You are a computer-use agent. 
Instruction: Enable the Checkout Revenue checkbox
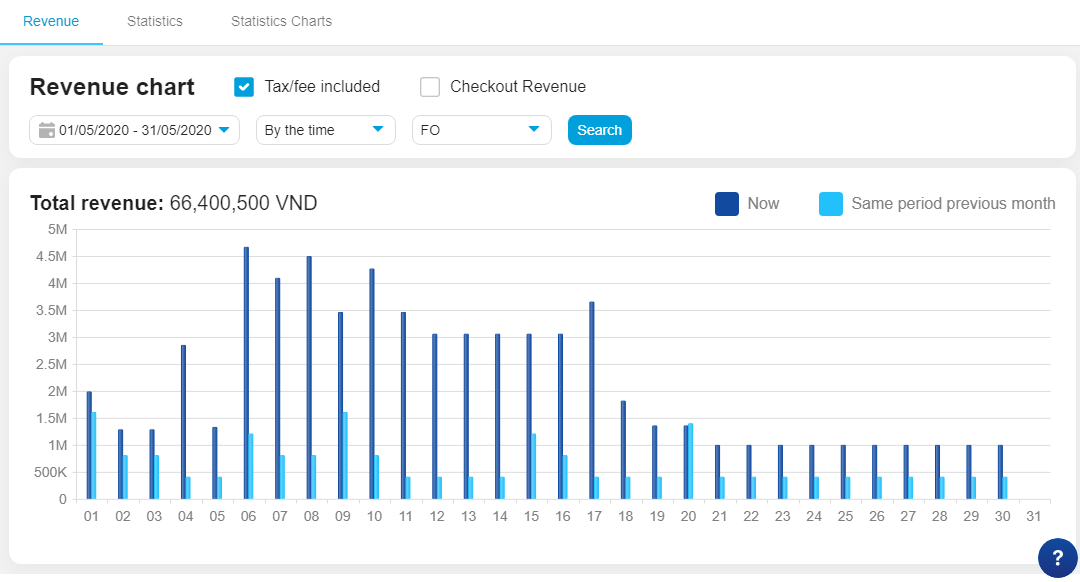pyautogui.click(x=430, y=87)
